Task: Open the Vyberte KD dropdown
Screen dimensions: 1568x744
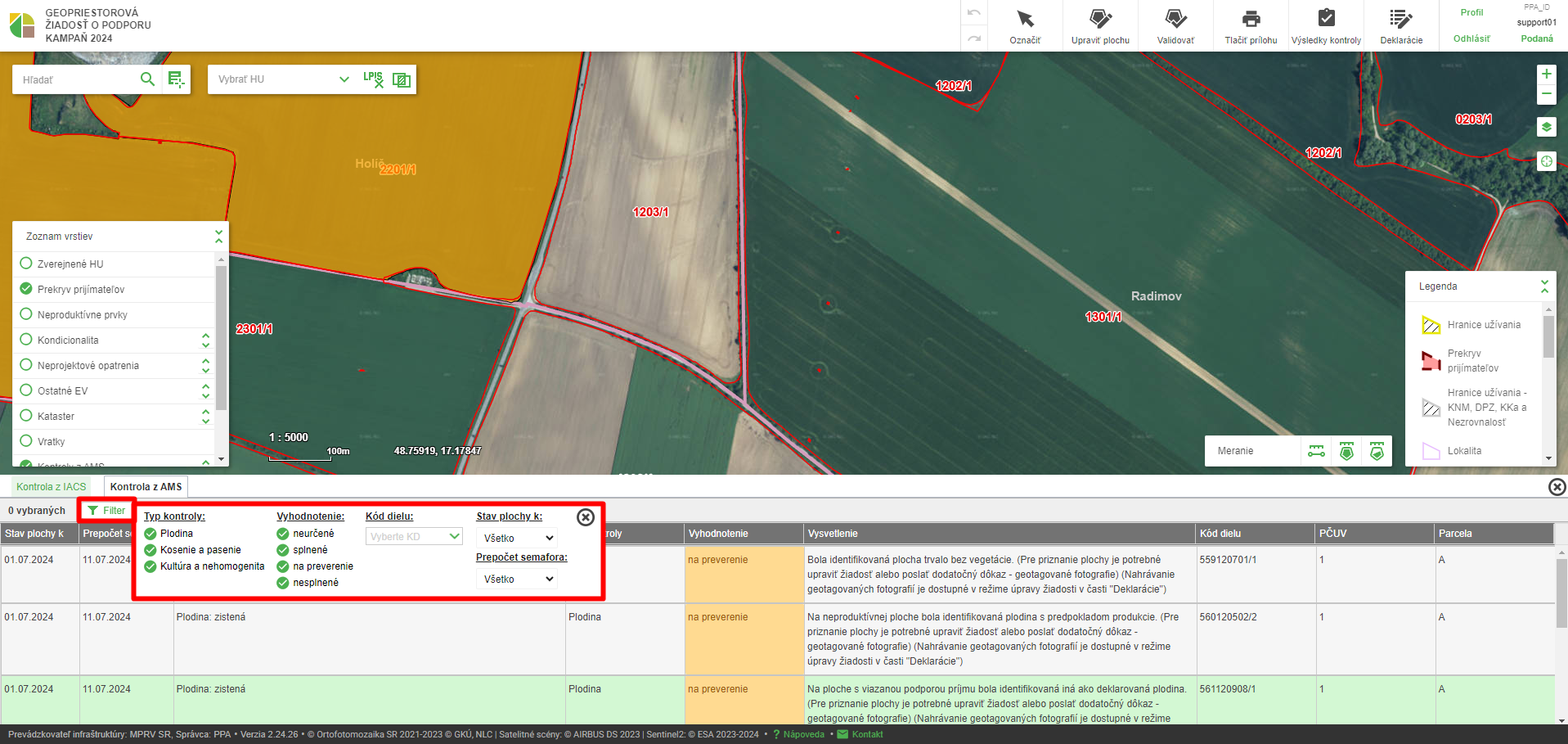Action: (x=414, y=537)
